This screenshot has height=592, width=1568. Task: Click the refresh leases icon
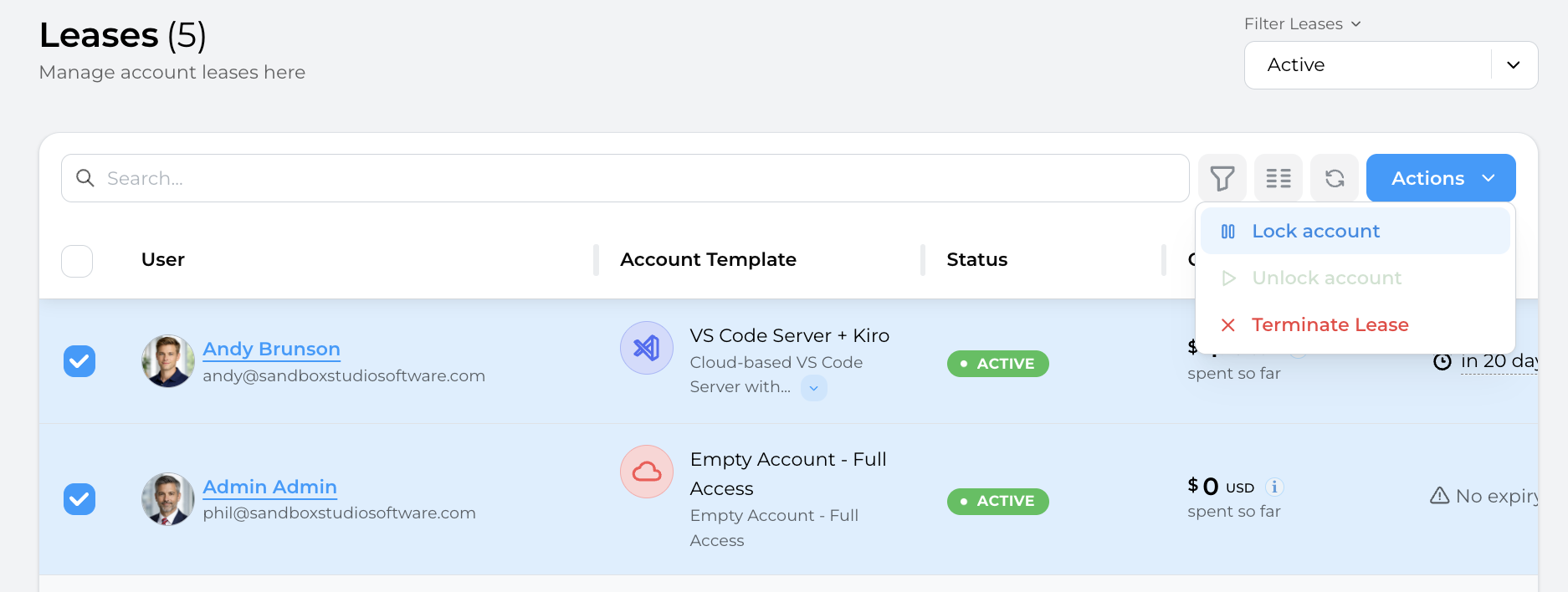[1334, 178]
